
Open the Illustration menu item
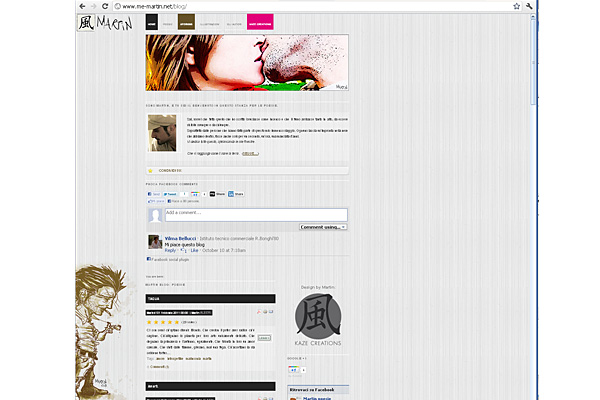[x=210, y=24]
